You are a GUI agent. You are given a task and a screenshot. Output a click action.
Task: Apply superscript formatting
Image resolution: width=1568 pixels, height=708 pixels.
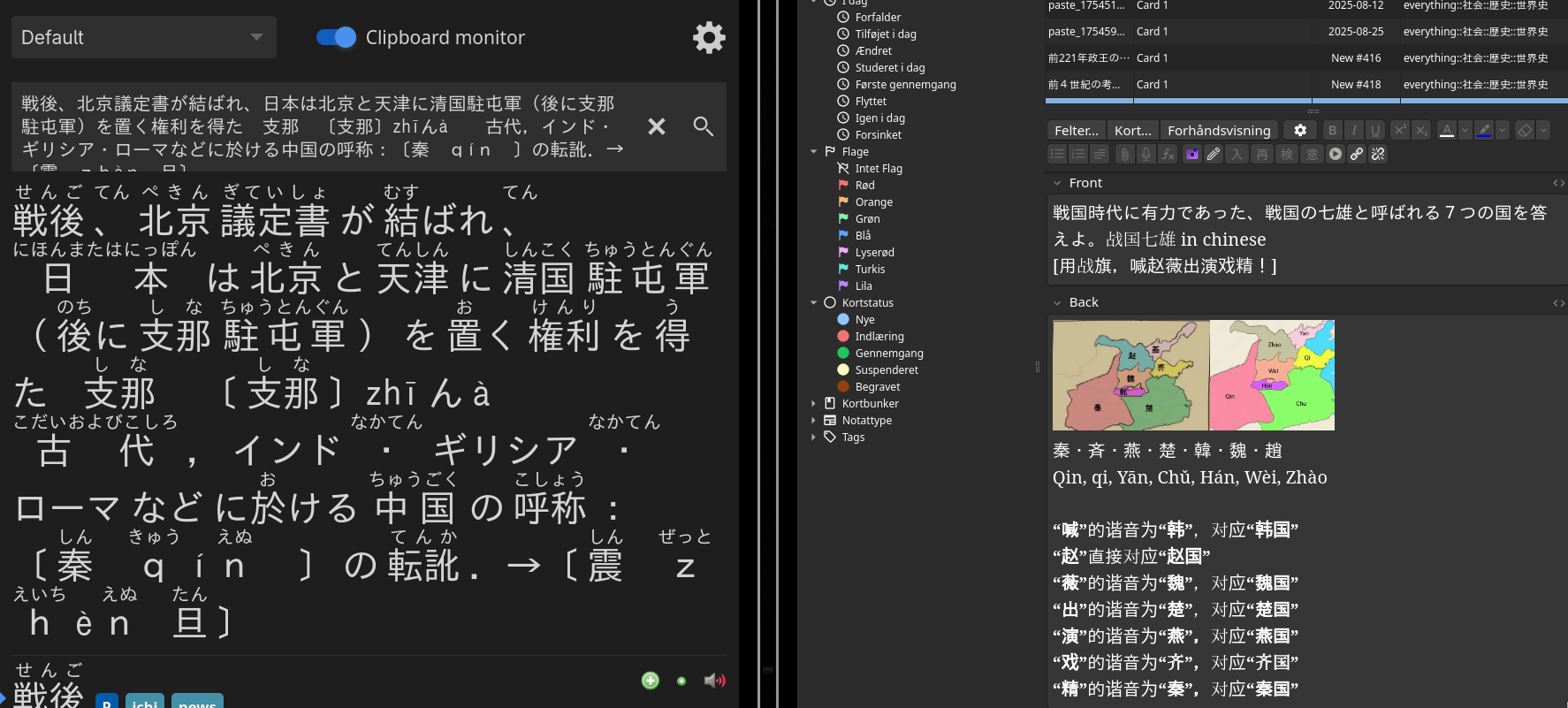tap(1400, 130)
